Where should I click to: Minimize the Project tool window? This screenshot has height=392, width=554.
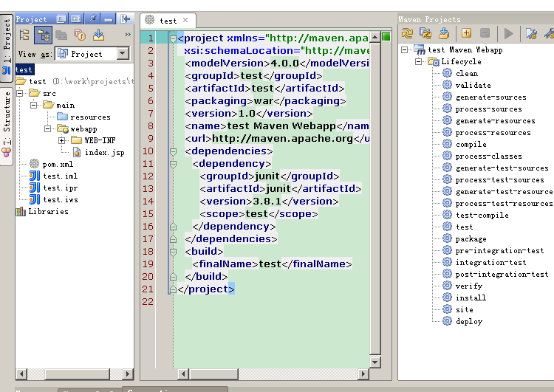pyautogui.click(x=108, y=19)
